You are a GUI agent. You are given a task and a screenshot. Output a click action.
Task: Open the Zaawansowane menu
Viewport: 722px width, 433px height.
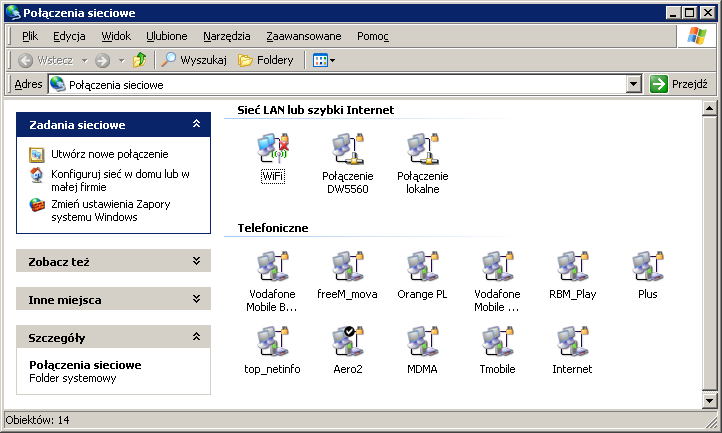coord(303,36)
